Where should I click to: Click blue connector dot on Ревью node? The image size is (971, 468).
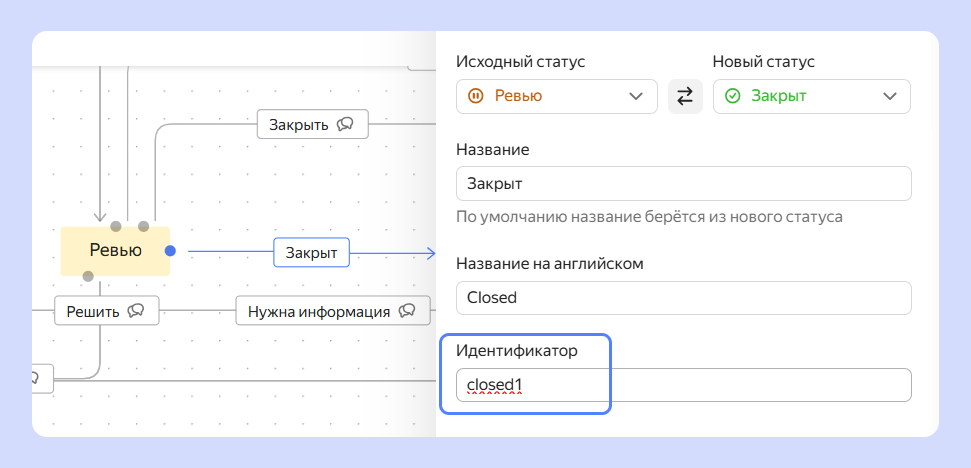pos(170,251)
